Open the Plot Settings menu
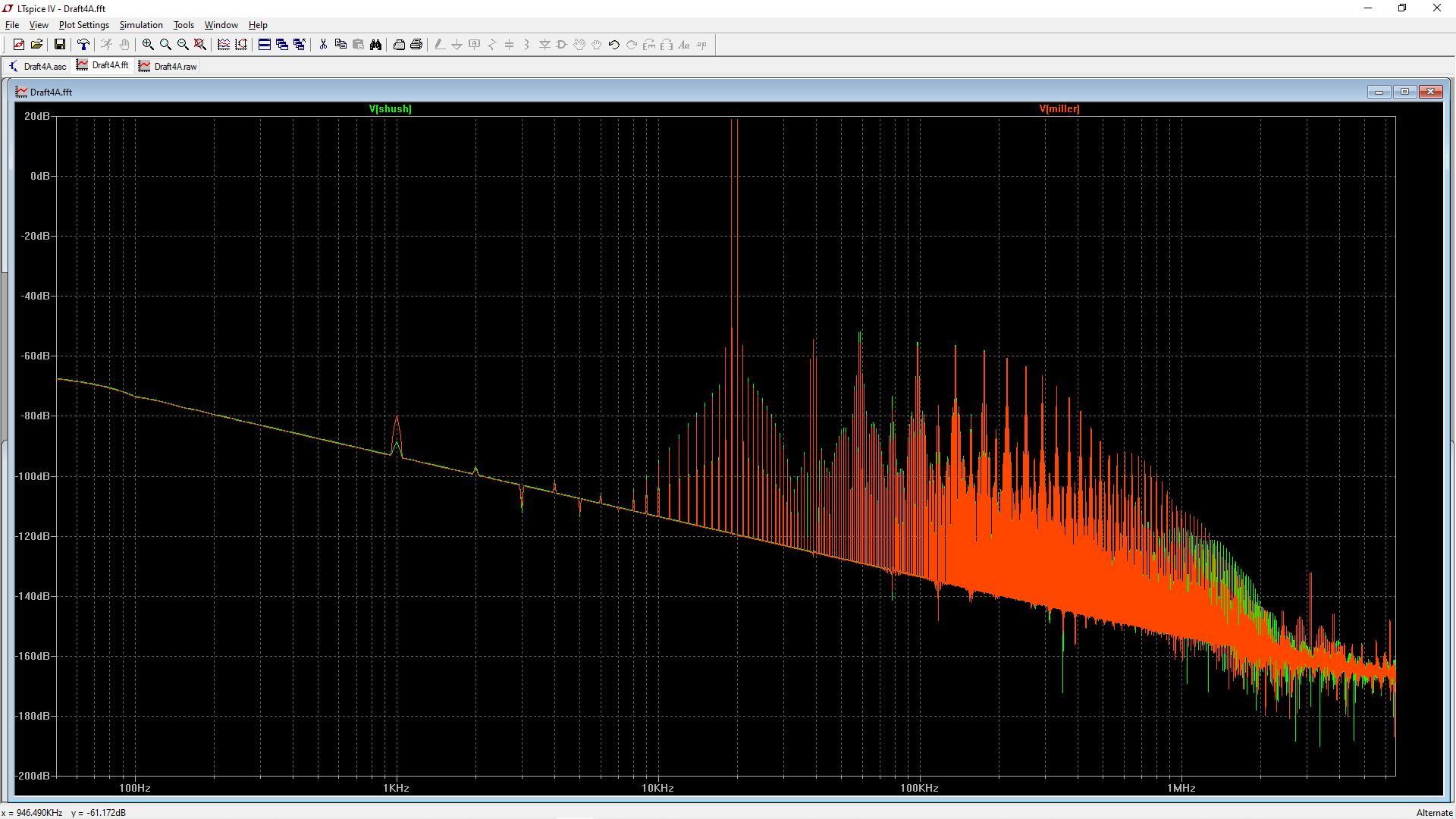The width and height of the screenshot is (1456, 819). point(84,25)
